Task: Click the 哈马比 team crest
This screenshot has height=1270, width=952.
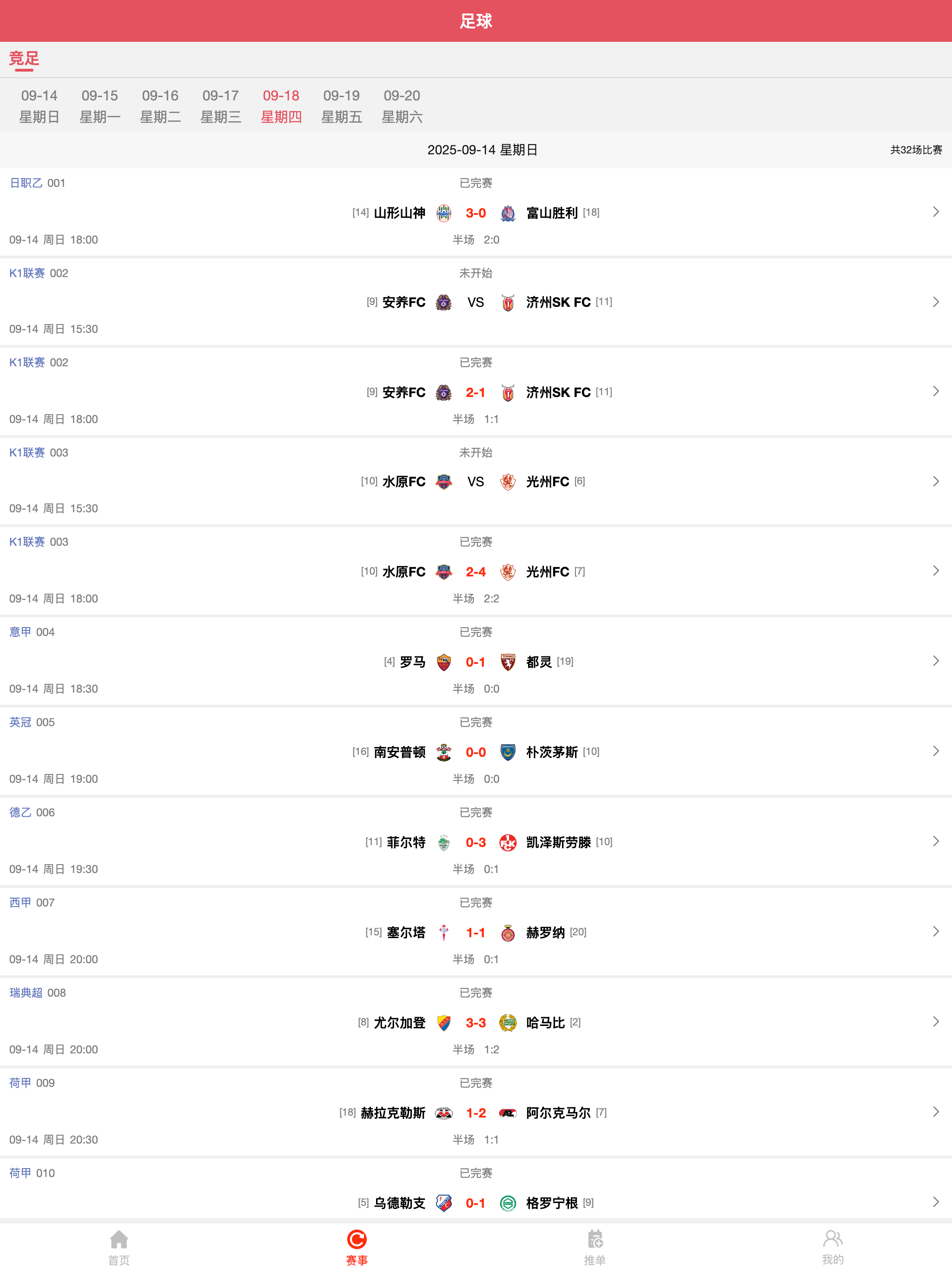Action: pyautogui.click(x=508, y=1023)
